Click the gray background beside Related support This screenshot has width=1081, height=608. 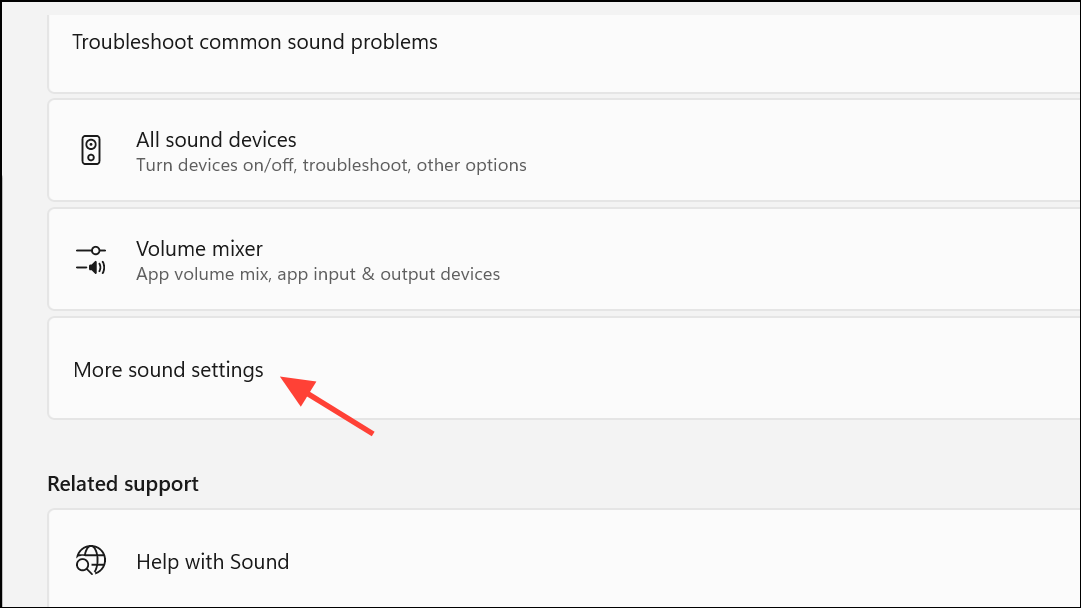tap(600, 484)
